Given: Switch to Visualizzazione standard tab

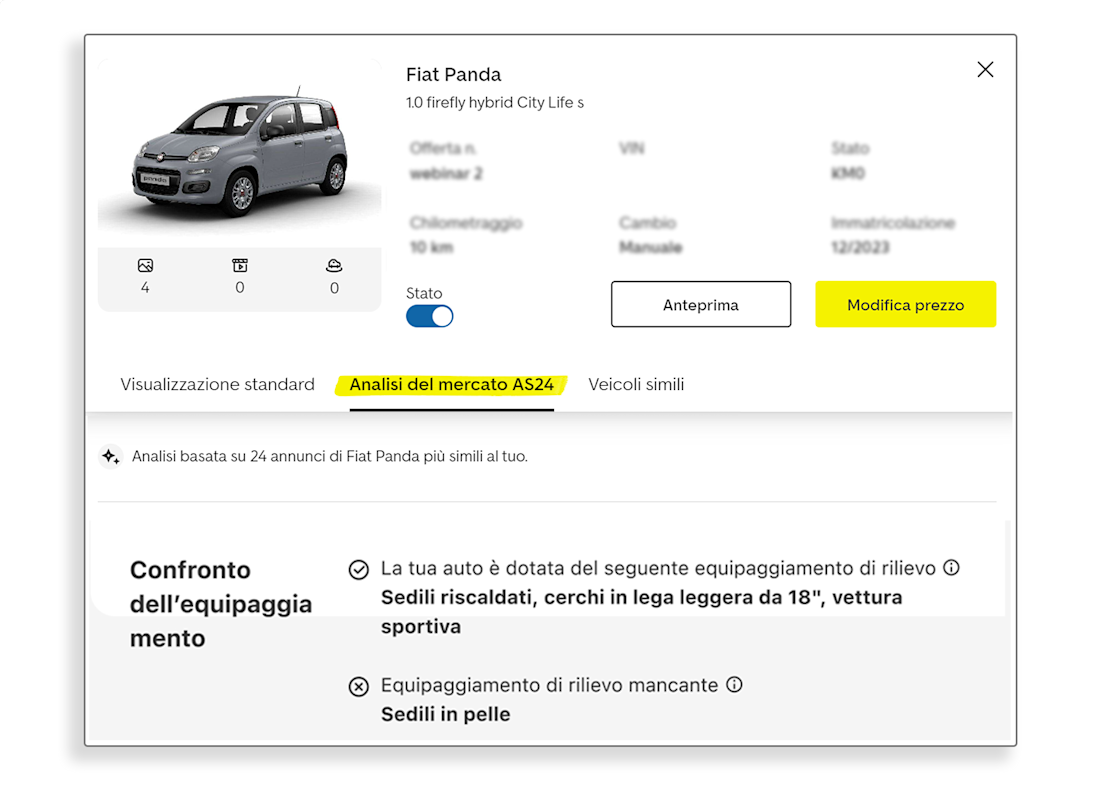Looking at the screenshot, I should coord(217,384).
